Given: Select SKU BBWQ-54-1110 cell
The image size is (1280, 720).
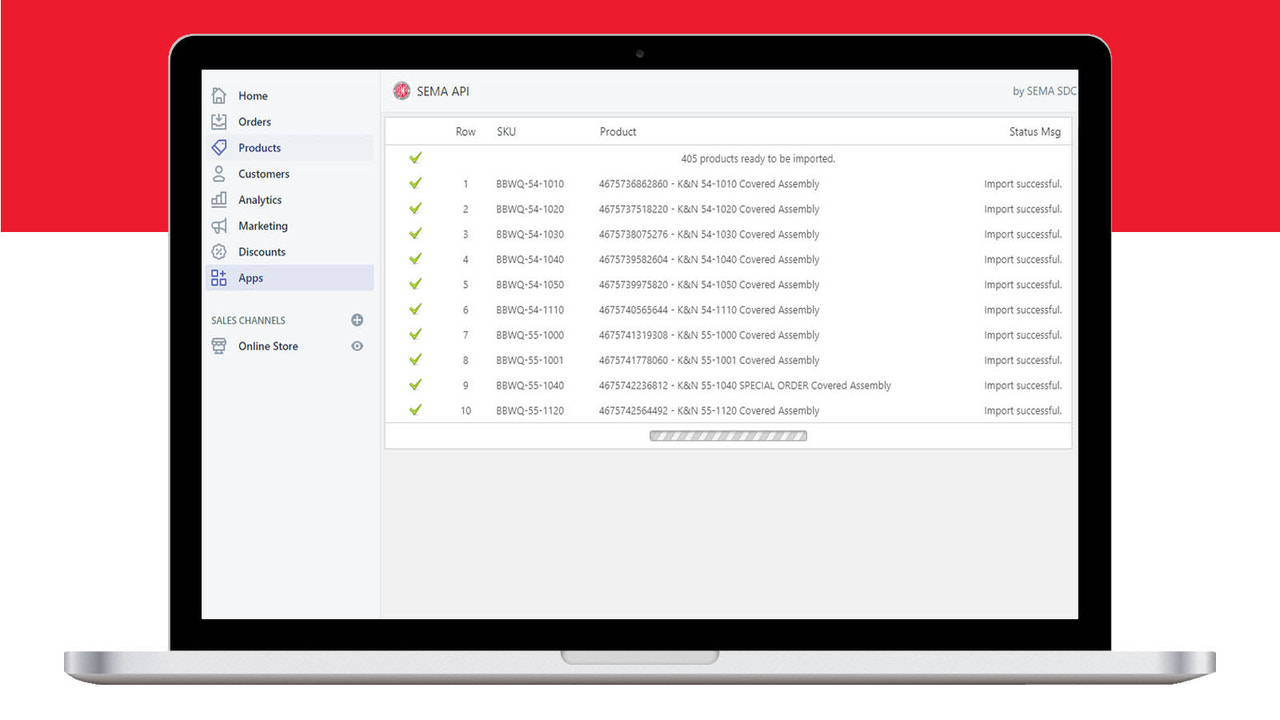Looking at the screenshot, I should tap(530, 310).
